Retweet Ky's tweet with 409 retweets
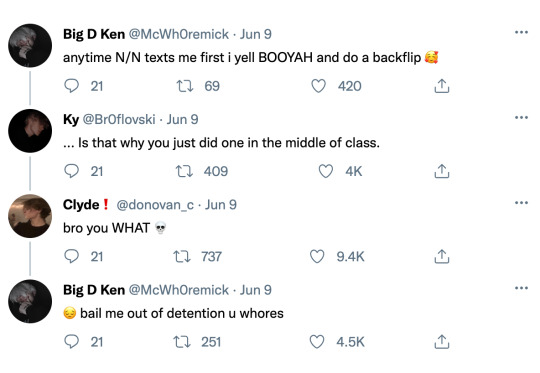Image resolution: width=540 pixels, height=373 pixels. point(184,171)
